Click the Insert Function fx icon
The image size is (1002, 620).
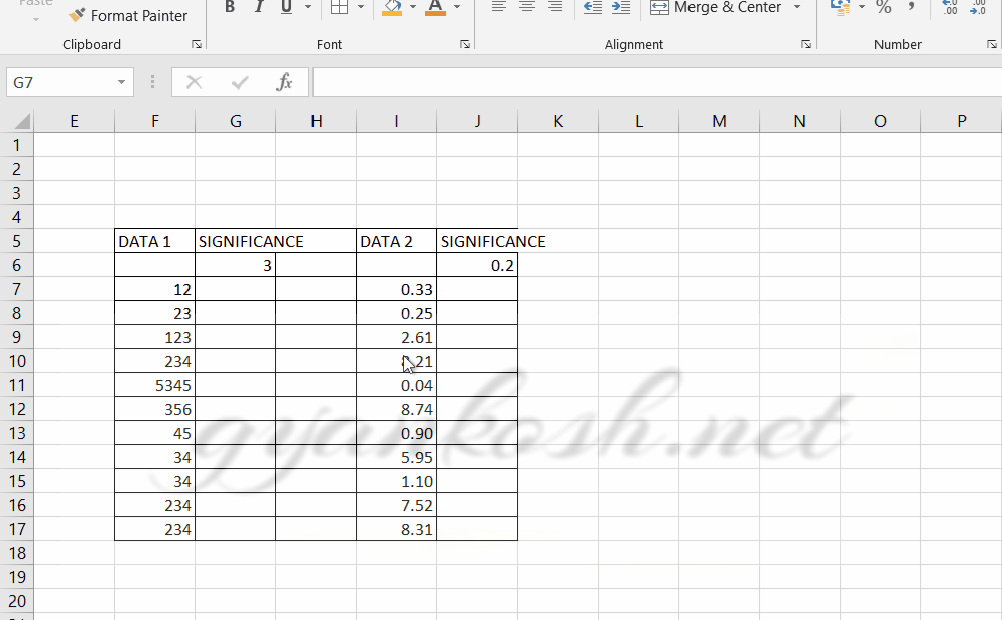(x=284, y=81)
